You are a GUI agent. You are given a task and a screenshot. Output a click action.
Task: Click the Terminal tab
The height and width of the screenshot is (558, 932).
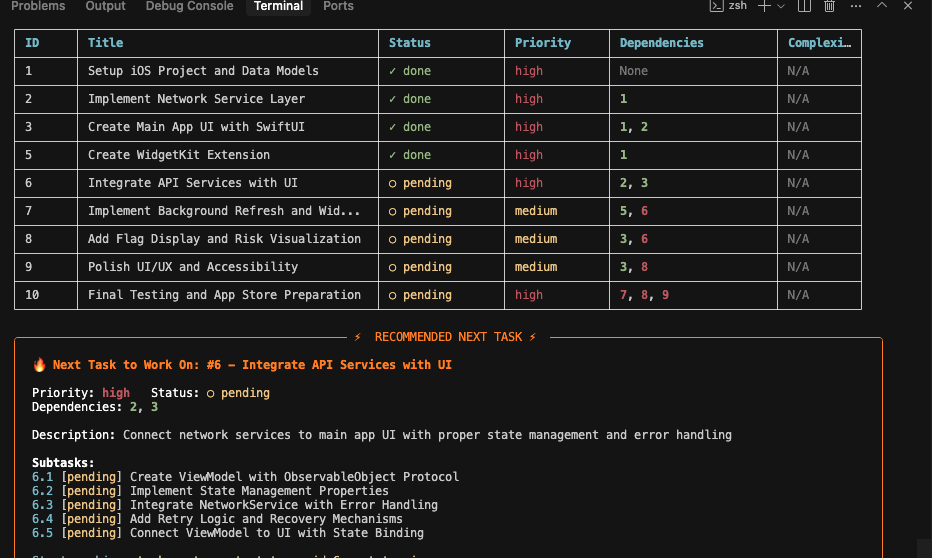(x=278, y=6)
